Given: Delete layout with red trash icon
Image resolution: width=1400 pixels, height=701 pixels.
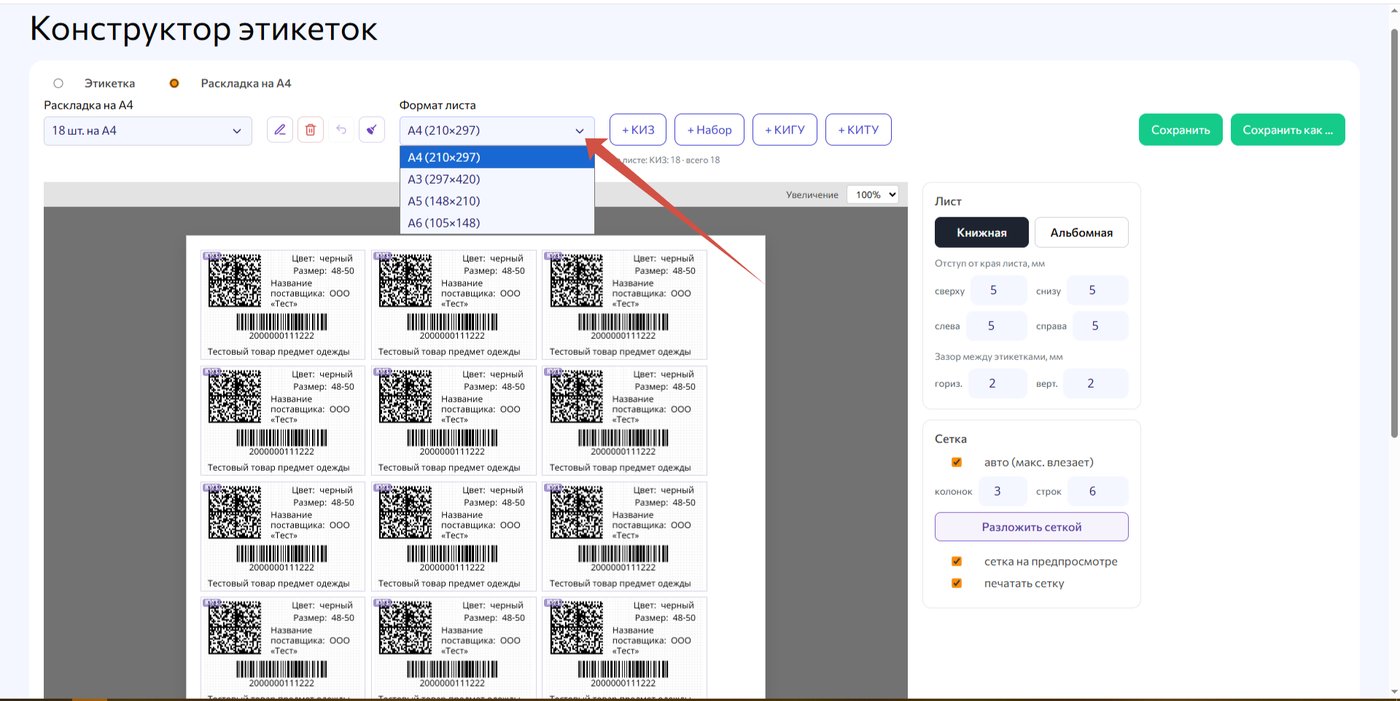Looking at the screenshot, I should (x=310, y=130).
